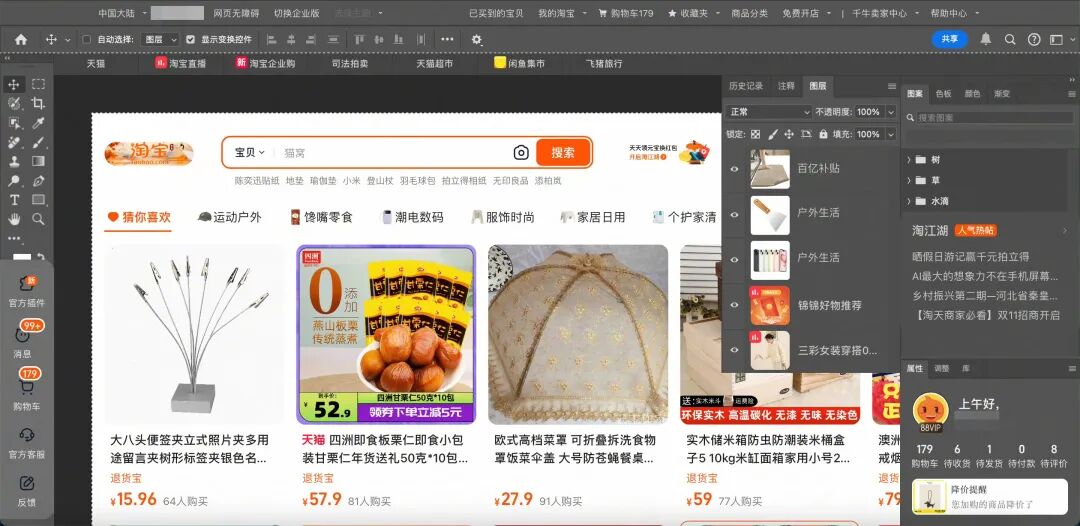Viewport: 1080px width, 526px height.
Task: Switch to the 渐变 tab
Action: click(1001, 94)
